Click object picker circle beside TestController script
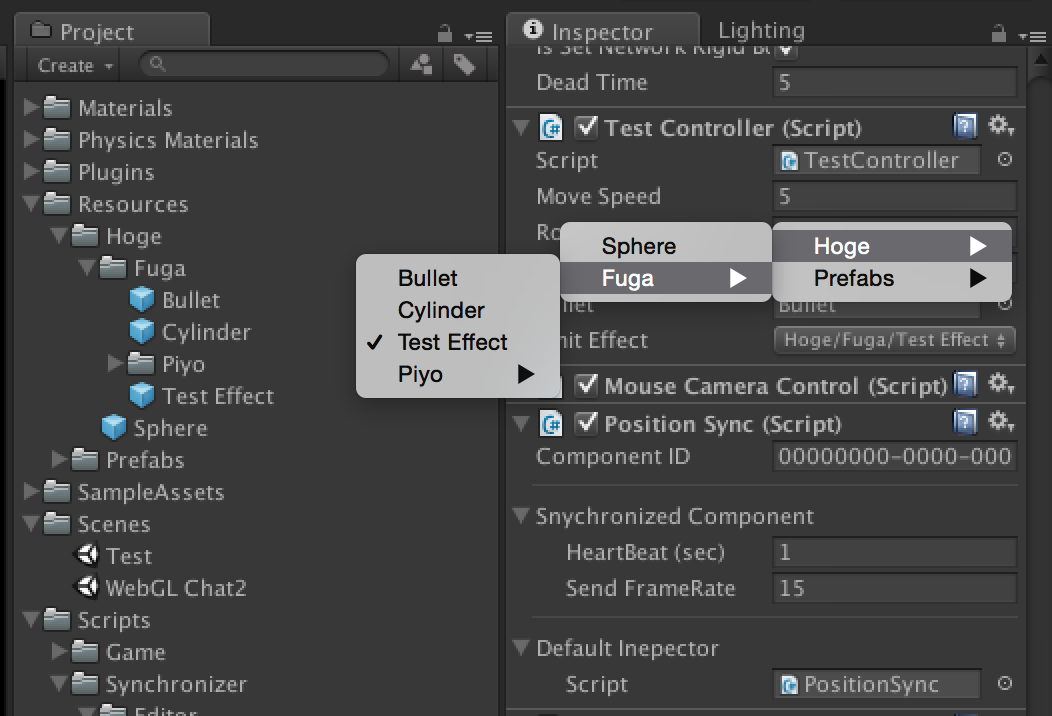Image resolution: width=1052 pixels, height=716 pixels. pos(1004,160)
